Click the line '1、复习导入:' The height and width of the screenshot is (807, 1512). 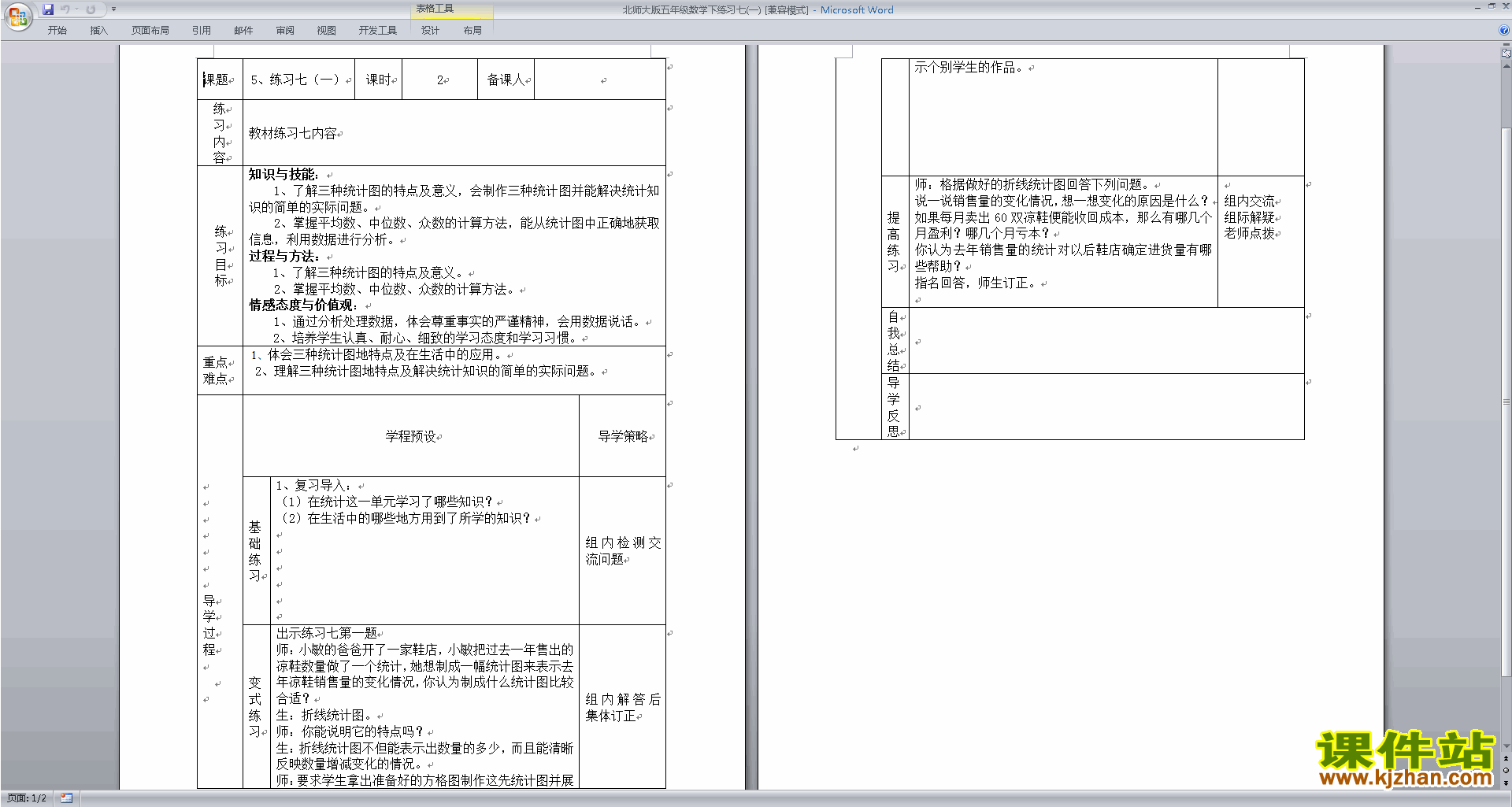[x=315, y=486]
